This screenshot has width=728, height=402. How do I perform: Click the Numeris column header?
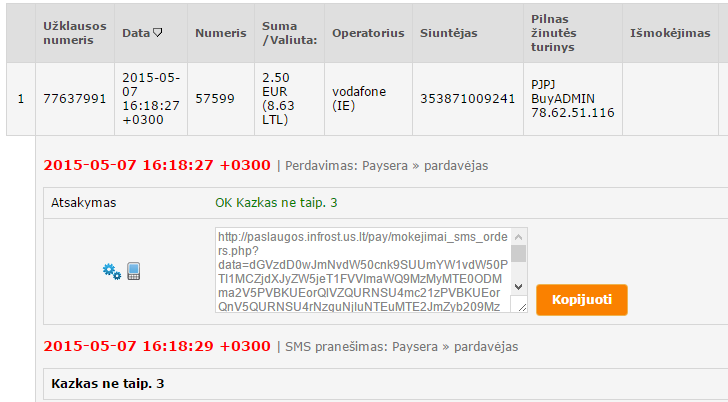point(221,33)
